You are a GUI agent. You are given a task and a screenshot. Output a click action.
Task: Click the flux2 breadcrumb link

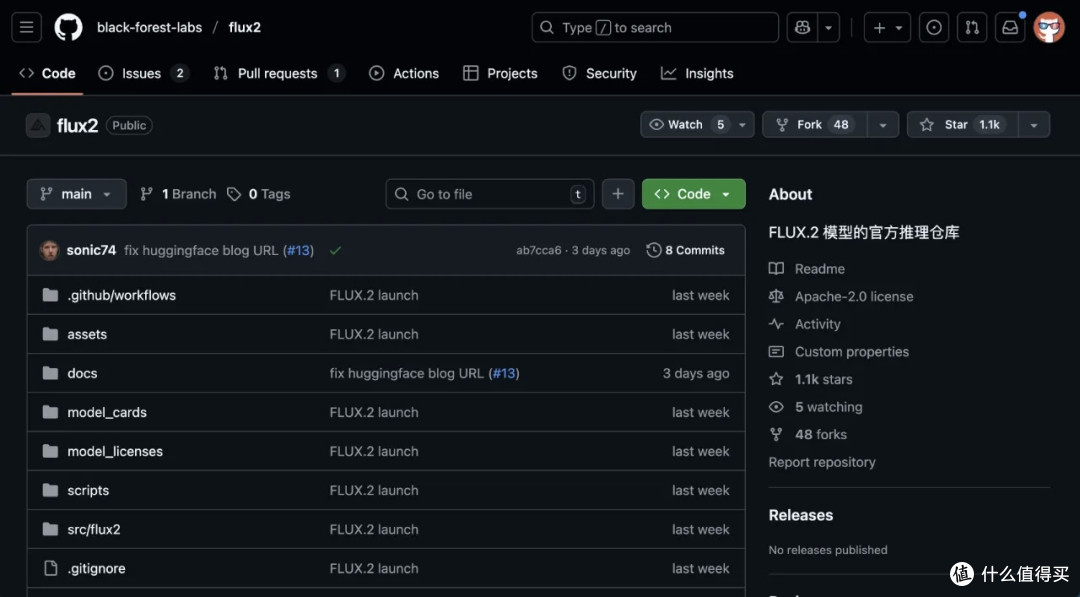(245, 28)
